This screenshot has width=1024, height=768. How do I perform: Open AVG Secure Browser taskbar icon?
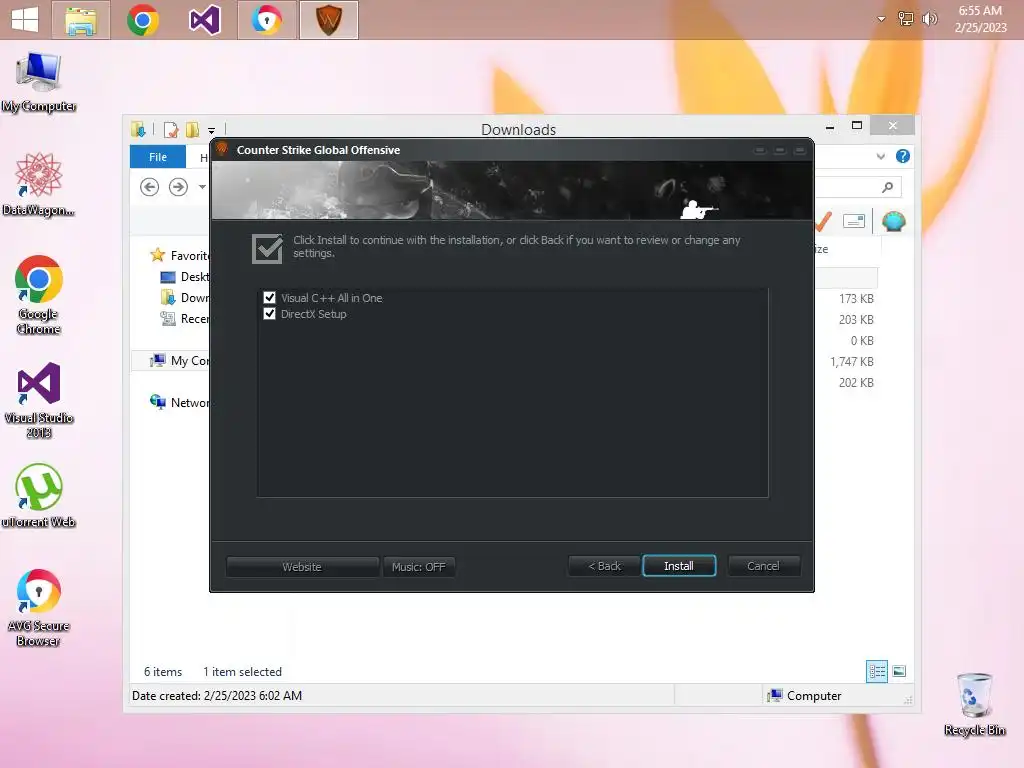(266, 20)
